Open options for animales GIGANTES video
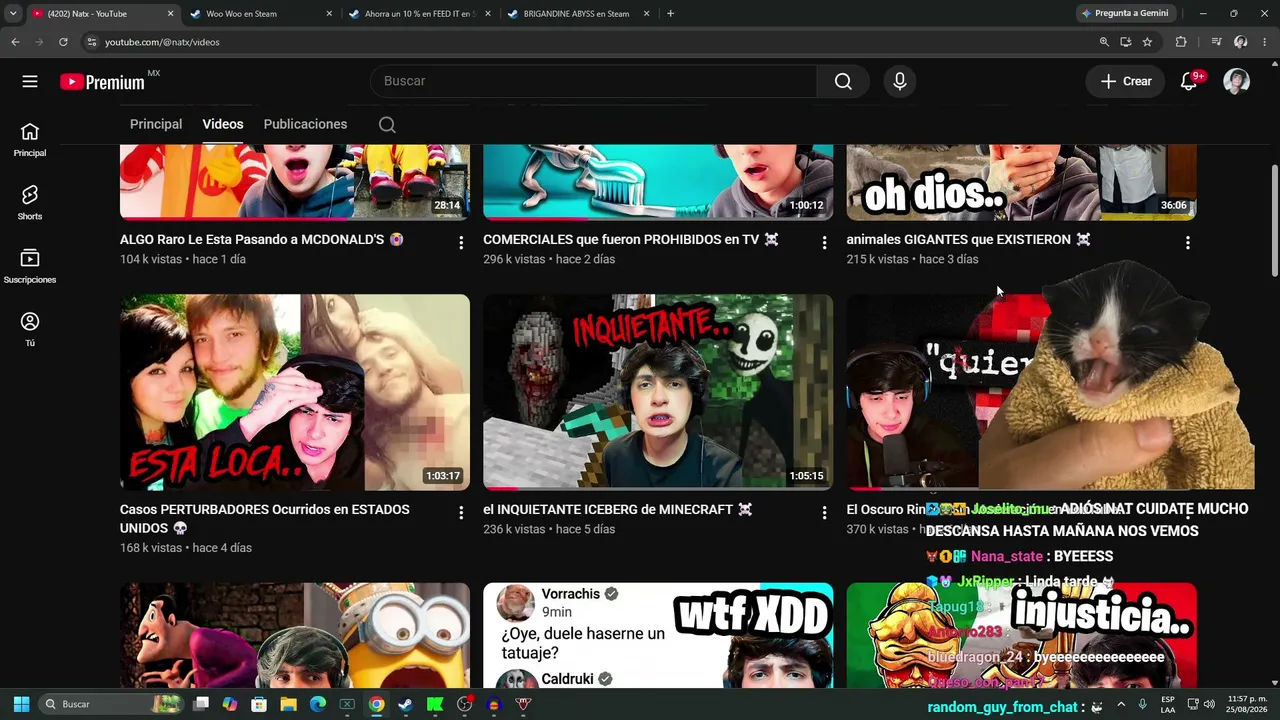This screenshot has width=1280, height=720. tap(1187, 243)
